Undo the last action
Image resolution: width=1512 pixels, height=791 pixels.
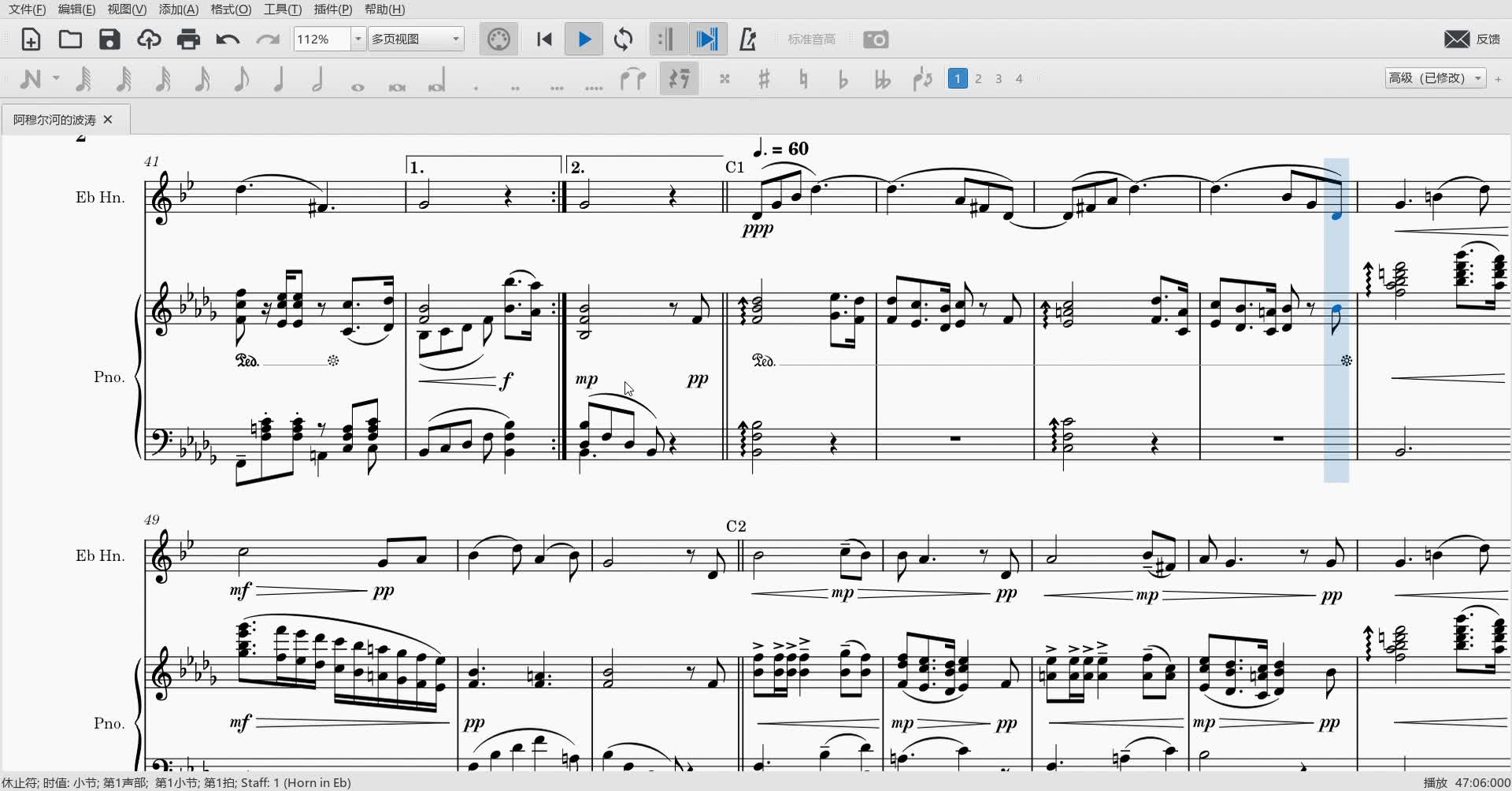pyautogui.click(x=228, y=39)
